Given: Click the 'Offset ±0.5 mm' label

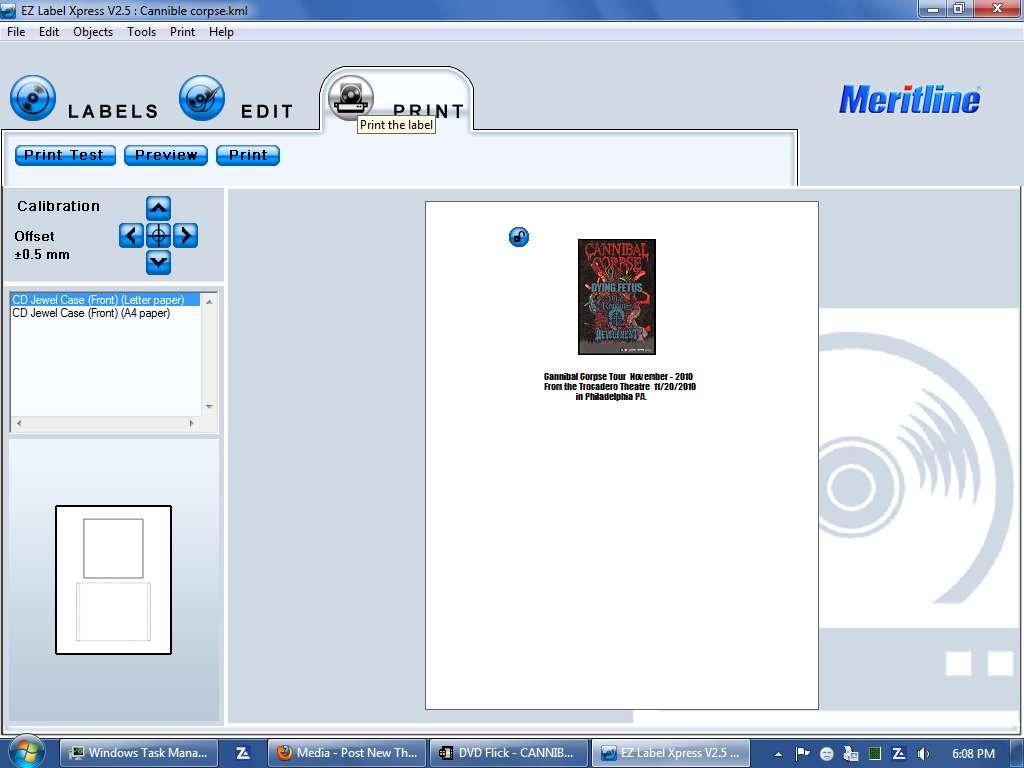Looking at the screenshot, I should point(42,246).
